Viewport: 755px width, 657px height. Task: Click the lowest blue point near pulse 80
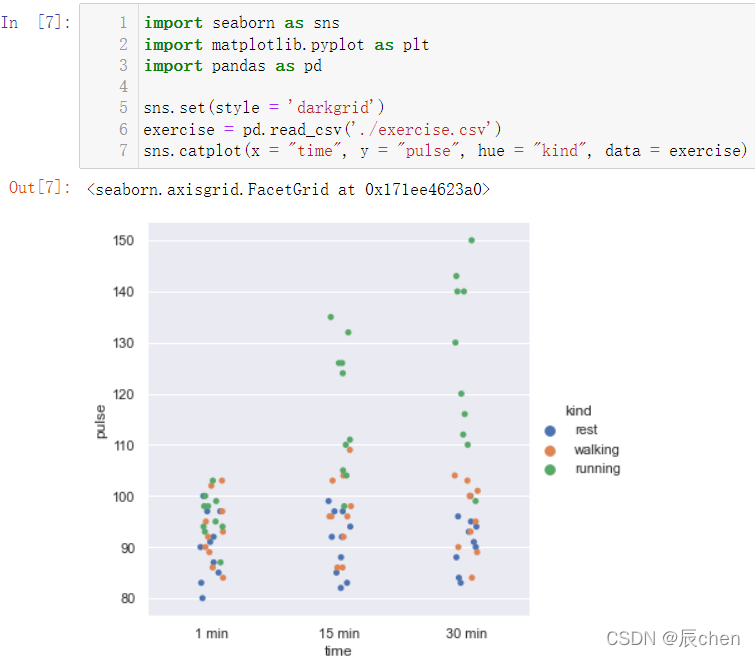pos(202,598)
